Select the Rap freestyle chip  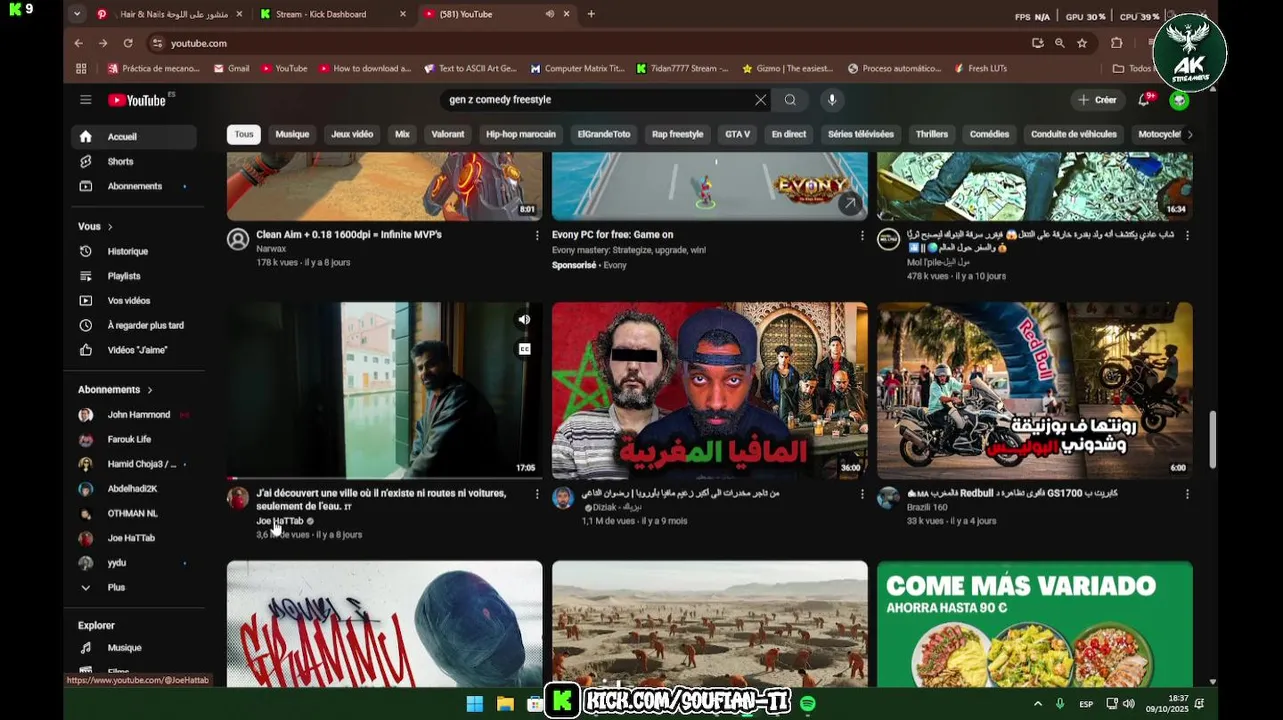click(x=677, y=134)
